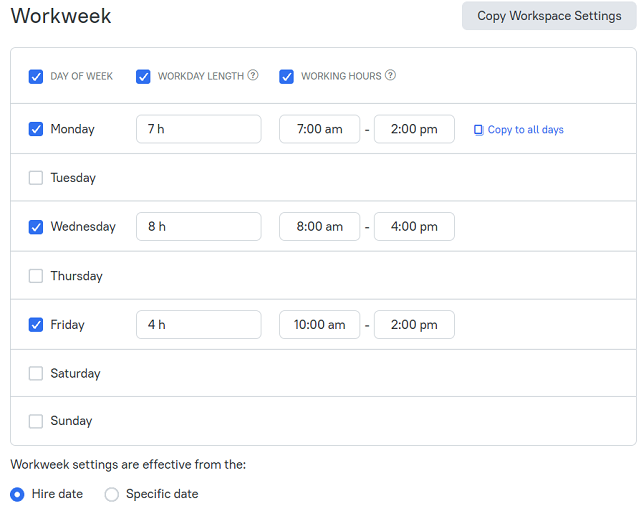The height and width of the screenshot is (506, 641).
Task: Click help icon next to Workday Length
Action: click(x=253, y=75)
